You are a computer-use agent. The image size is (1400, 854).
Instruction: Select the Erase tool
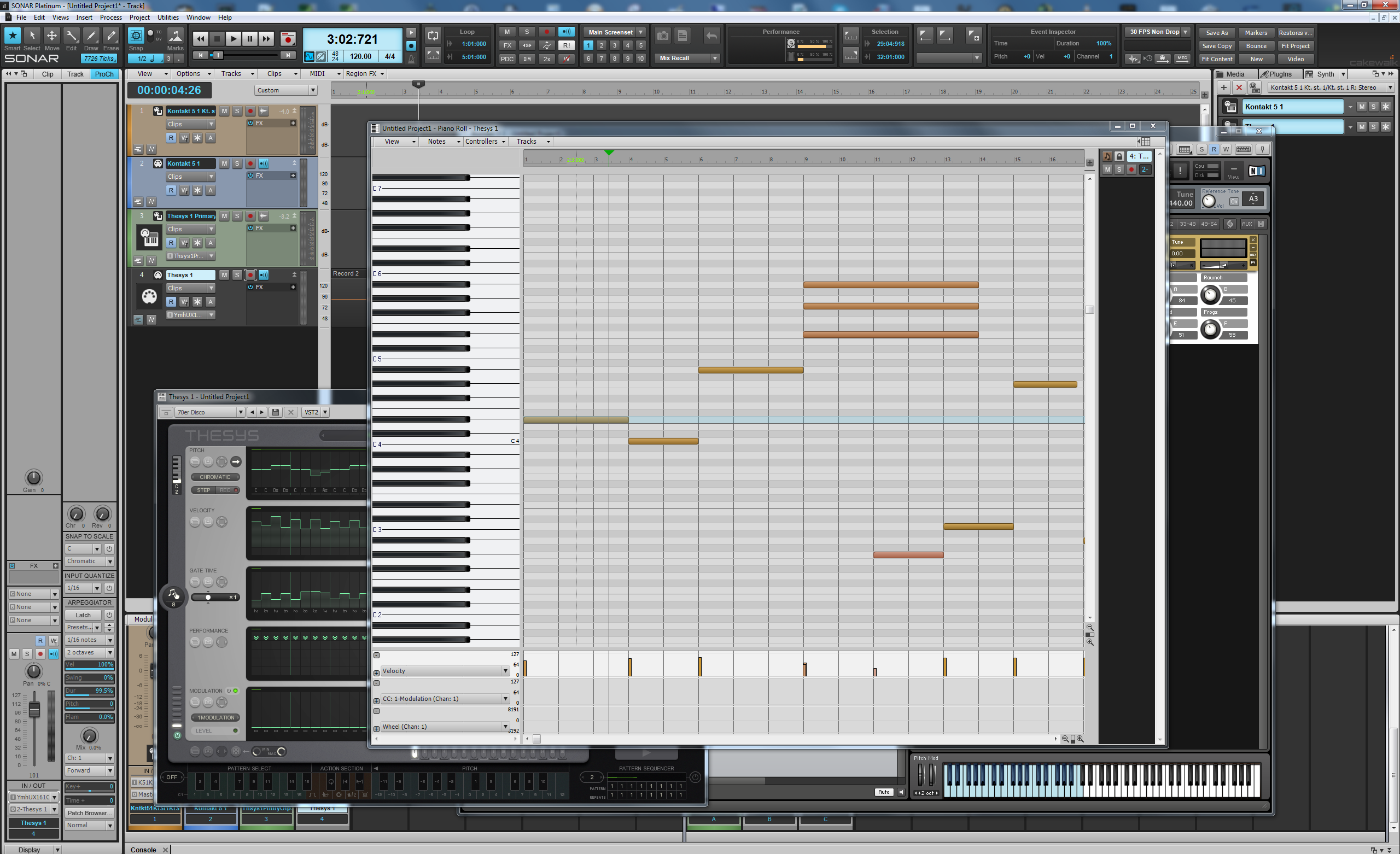point(111,36)
